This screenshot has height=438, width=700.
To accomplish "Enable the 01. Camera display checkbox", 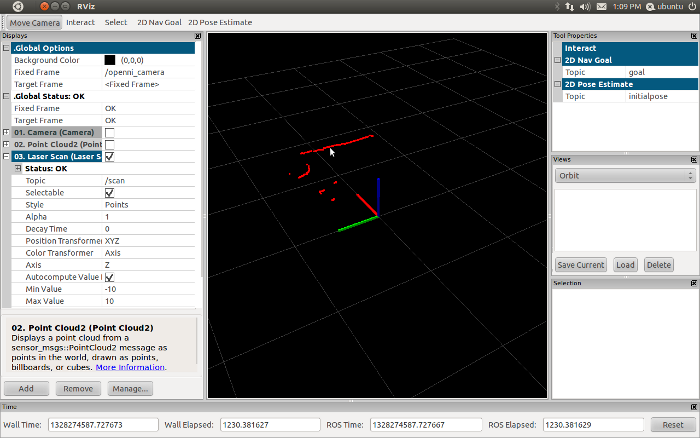I will coord(109,133).
